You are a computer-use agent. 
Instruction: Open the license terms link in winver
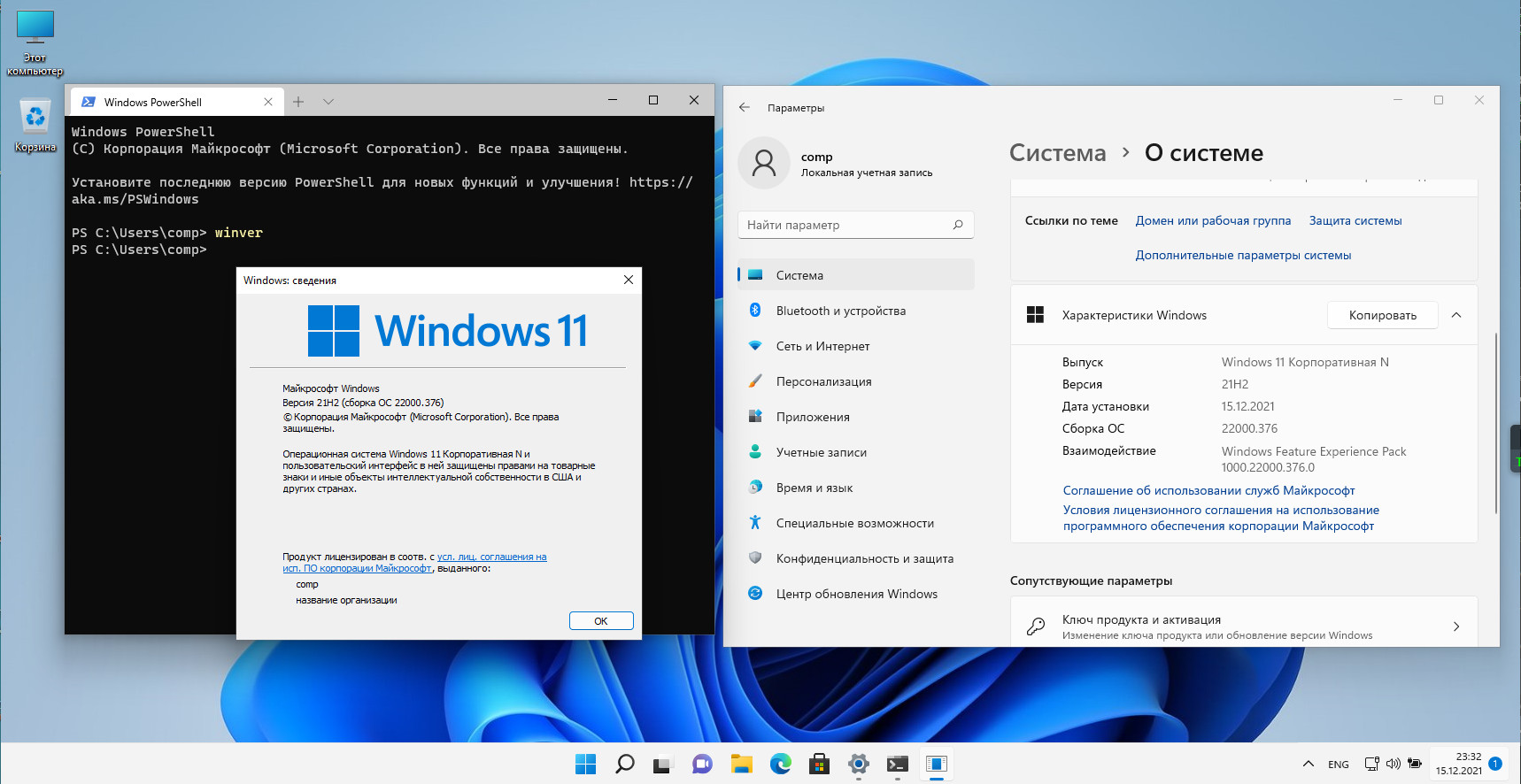pos(414,563)
